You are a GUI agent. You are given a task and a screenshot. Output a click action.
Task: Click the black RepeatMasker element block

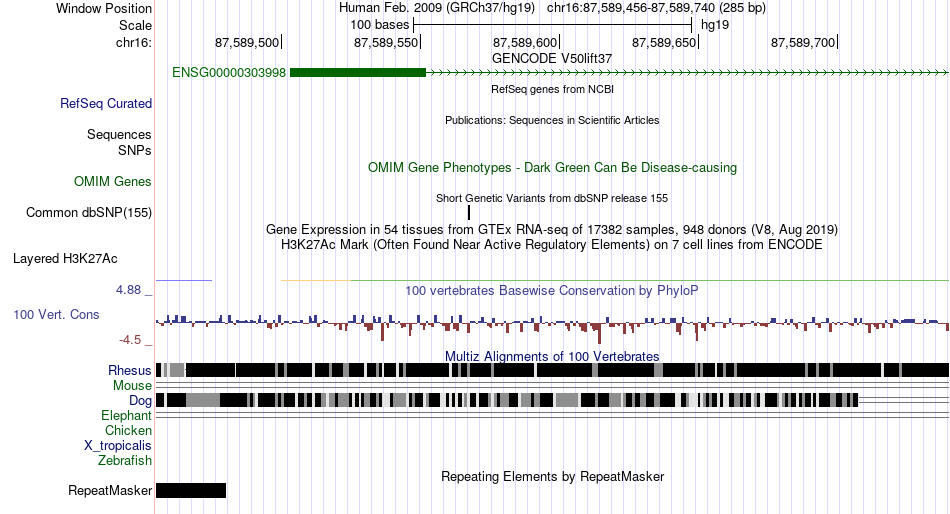(x=191, y=490)
